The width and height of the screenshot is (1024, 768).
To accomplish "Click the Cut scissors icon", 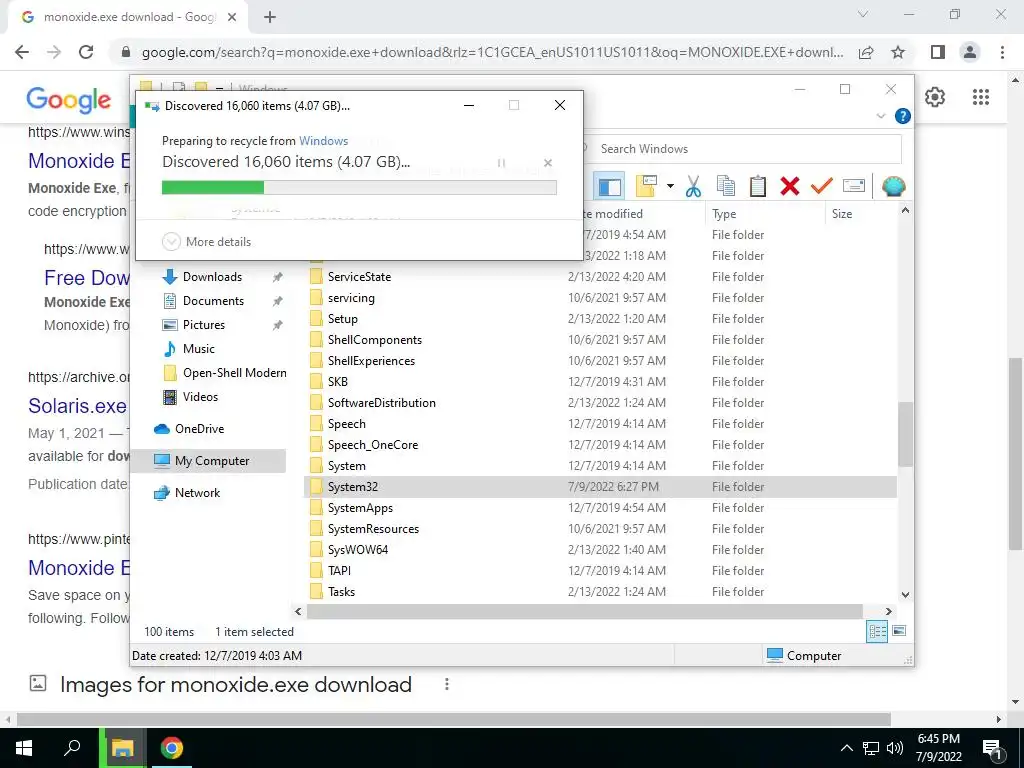I will click(694, 187).
